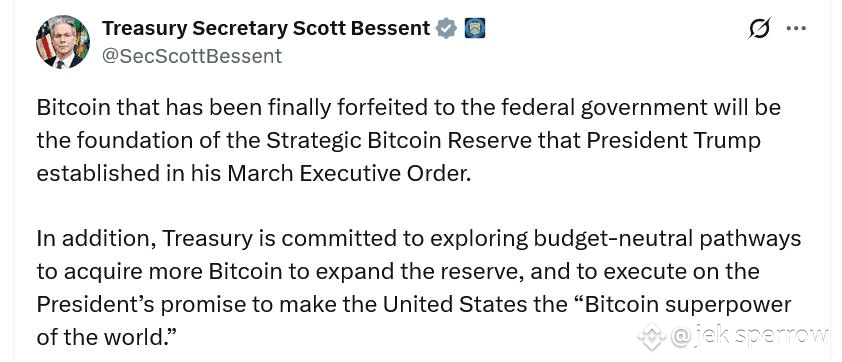Click the Treasury Secretary Scott Bessent display name
Image resolution: width=842 pixels, height=362 pixels.
coord(266,28)
